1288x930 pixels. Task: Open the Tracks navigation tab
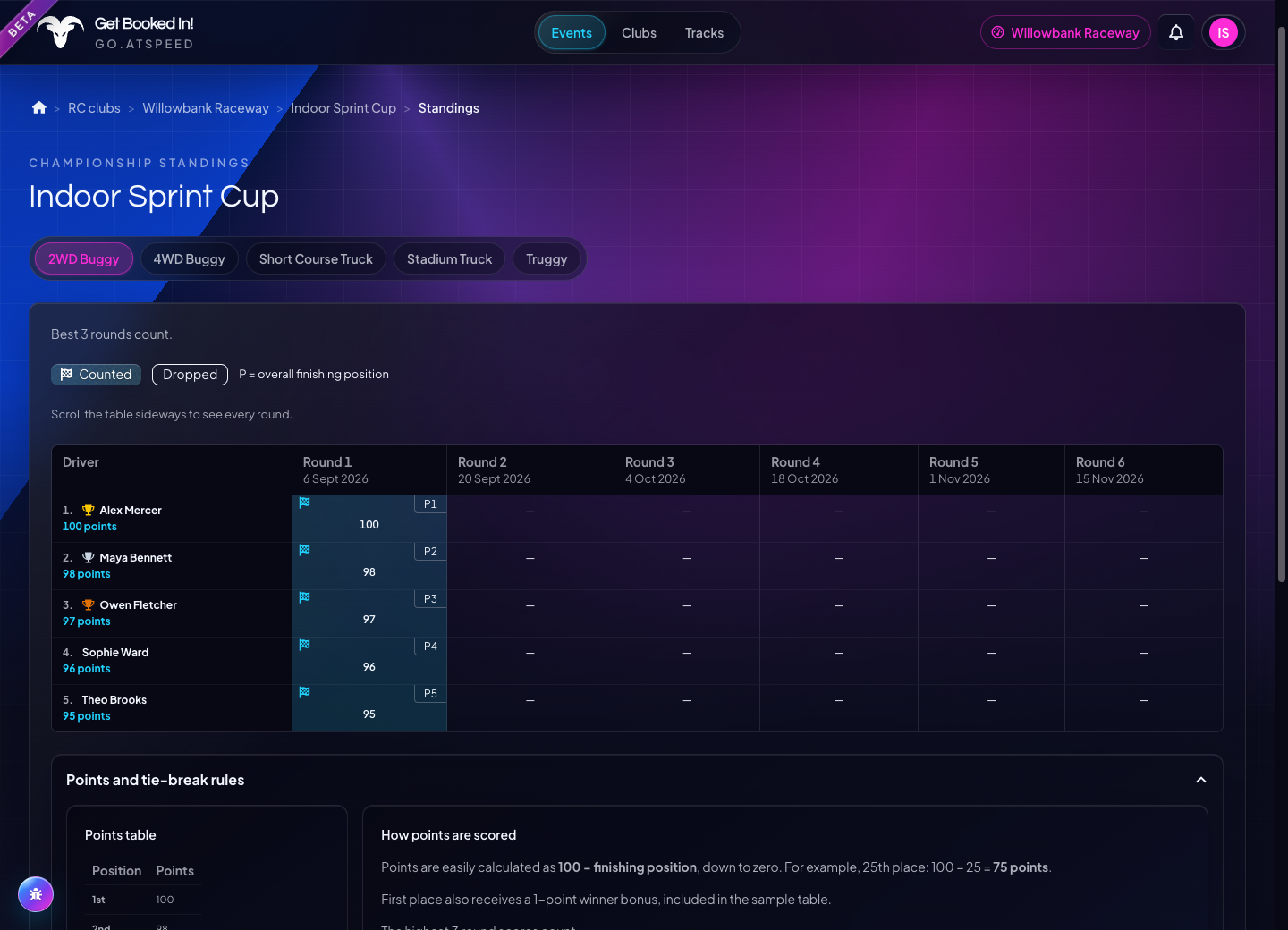705,33
